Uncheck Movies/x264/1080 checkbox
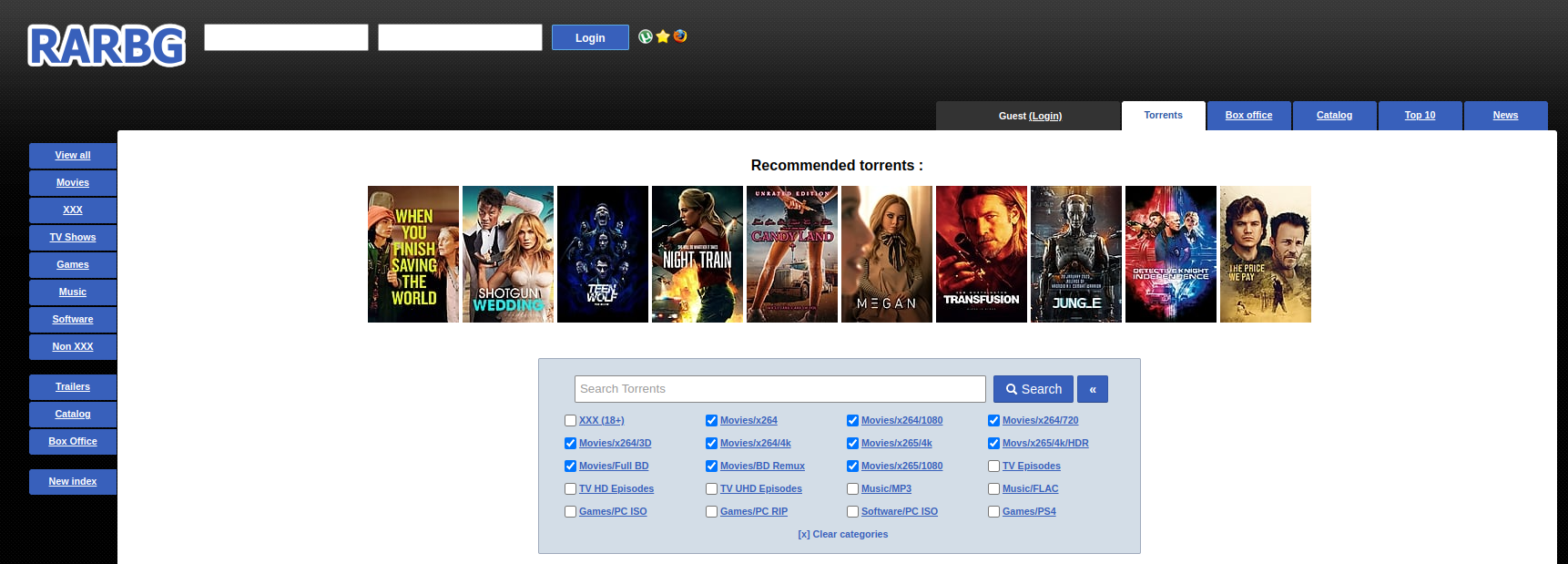 pos(853,421)
